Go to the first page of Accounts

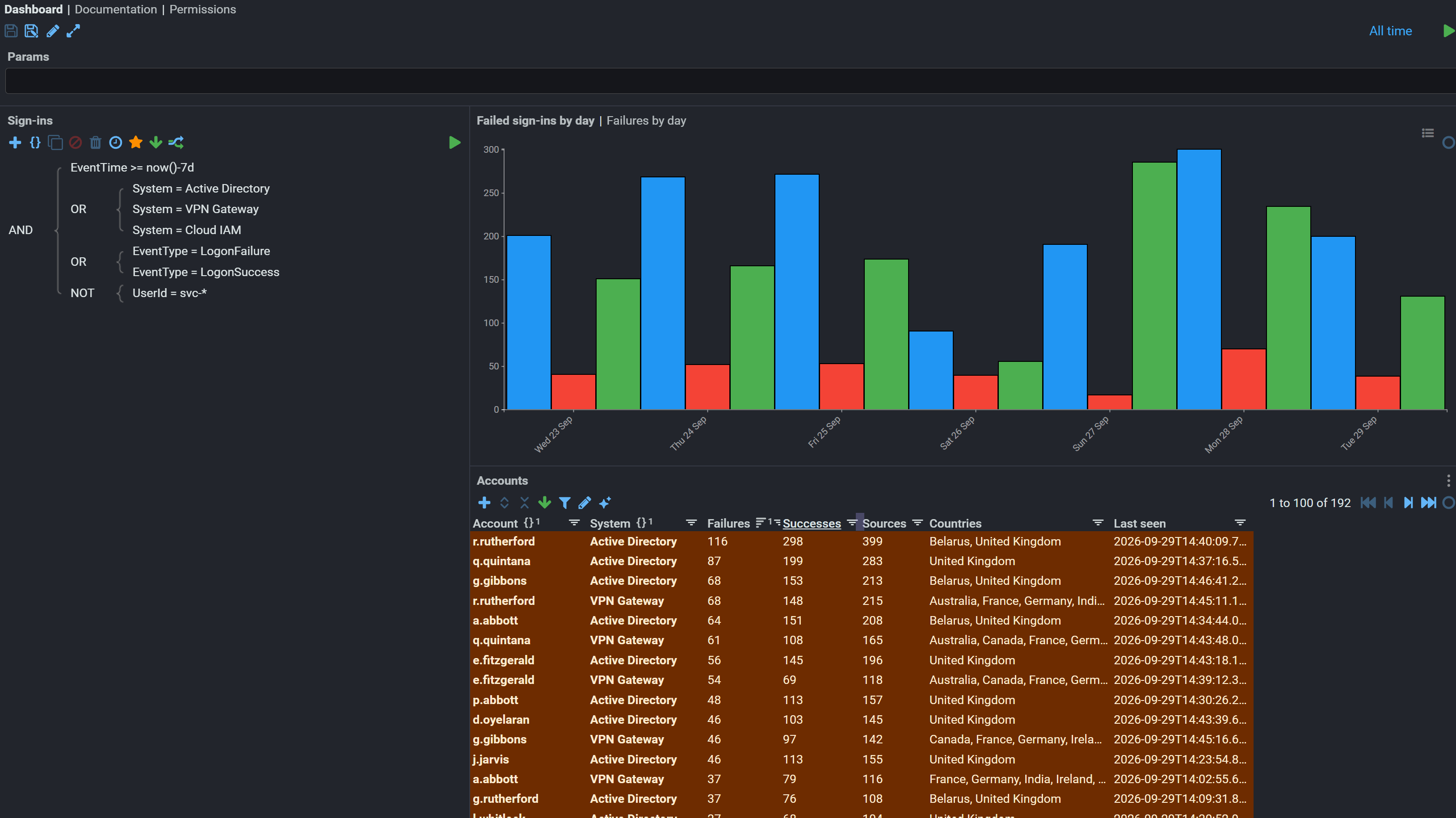point(1368,503)
